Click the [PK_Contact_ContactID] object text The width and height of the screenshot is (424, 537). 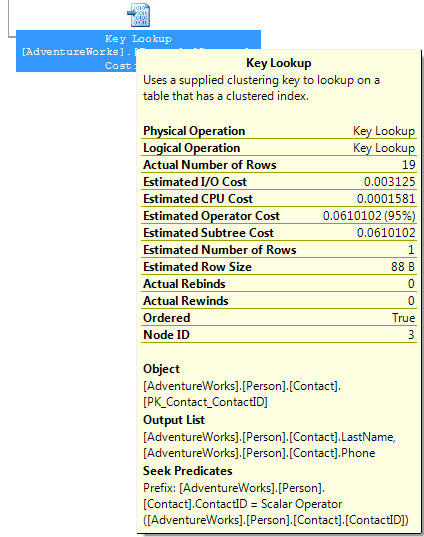tap(205, 402)
